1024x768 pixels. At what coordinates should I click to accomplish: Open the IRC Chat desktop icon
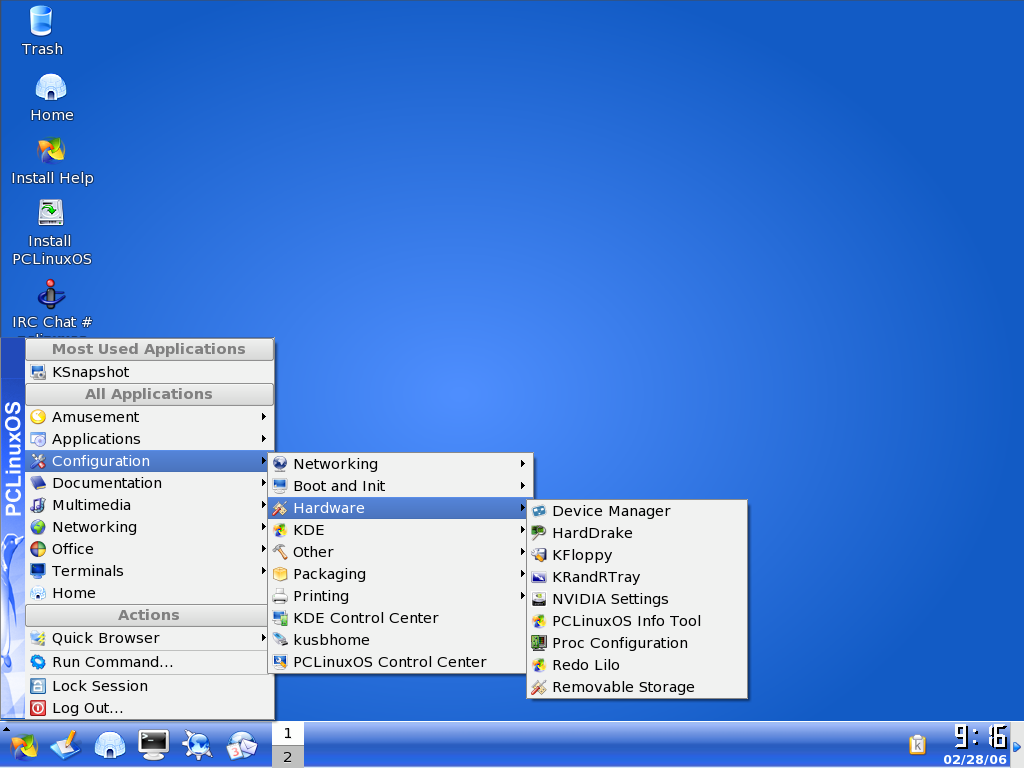click(51, 295)
